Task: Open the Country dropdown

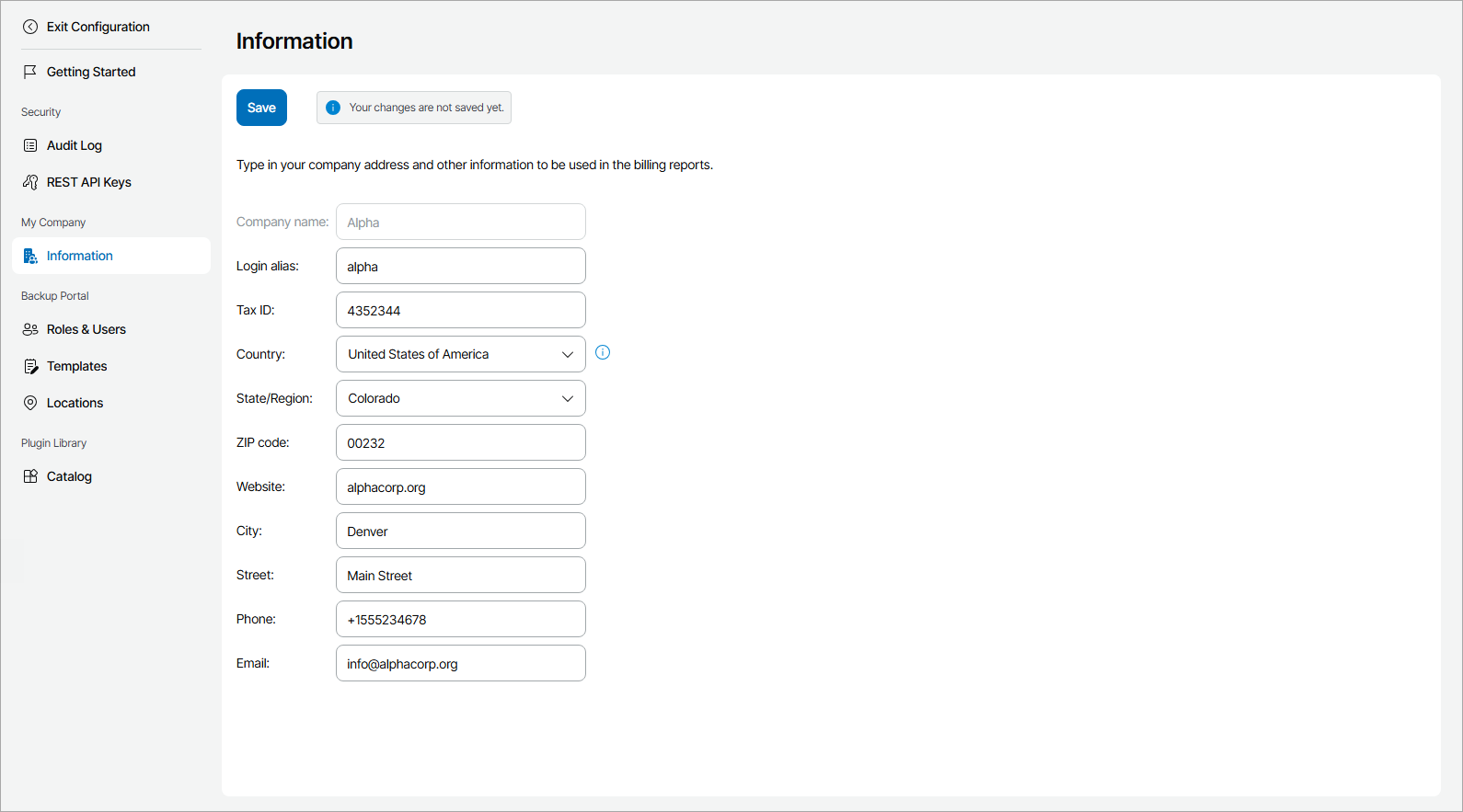Action: [460, 354]
